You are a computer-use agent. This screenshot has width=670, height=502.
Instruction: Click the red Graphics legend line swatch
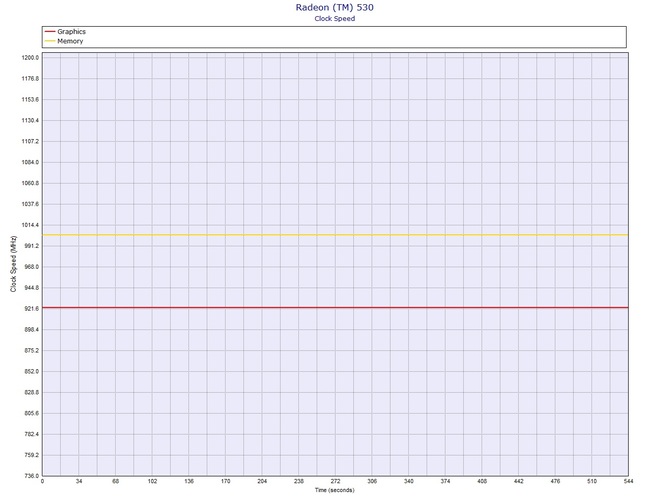point(50,32)
